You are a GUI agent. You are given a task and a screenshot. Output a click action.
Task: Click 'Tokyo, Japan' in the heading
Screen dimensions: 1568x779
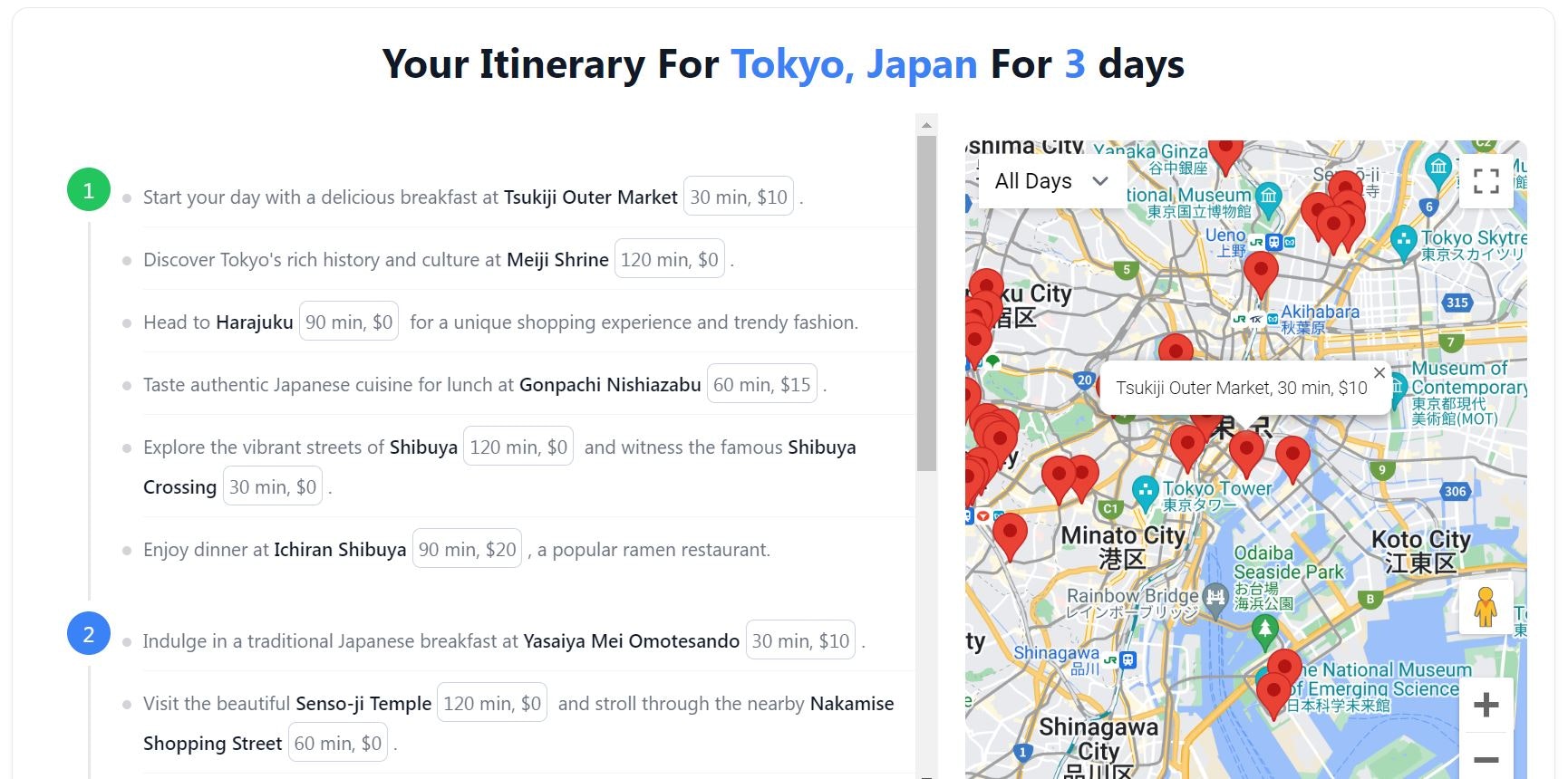(854, 64)
